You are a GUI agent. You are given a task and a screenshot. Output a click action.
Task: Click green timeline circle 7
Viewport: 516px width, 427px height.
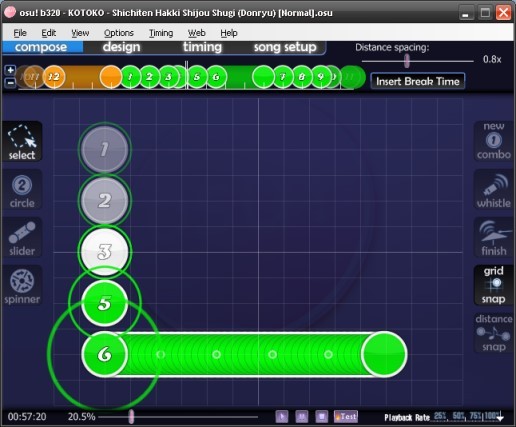pyautogui.click(x=283, y=77)
